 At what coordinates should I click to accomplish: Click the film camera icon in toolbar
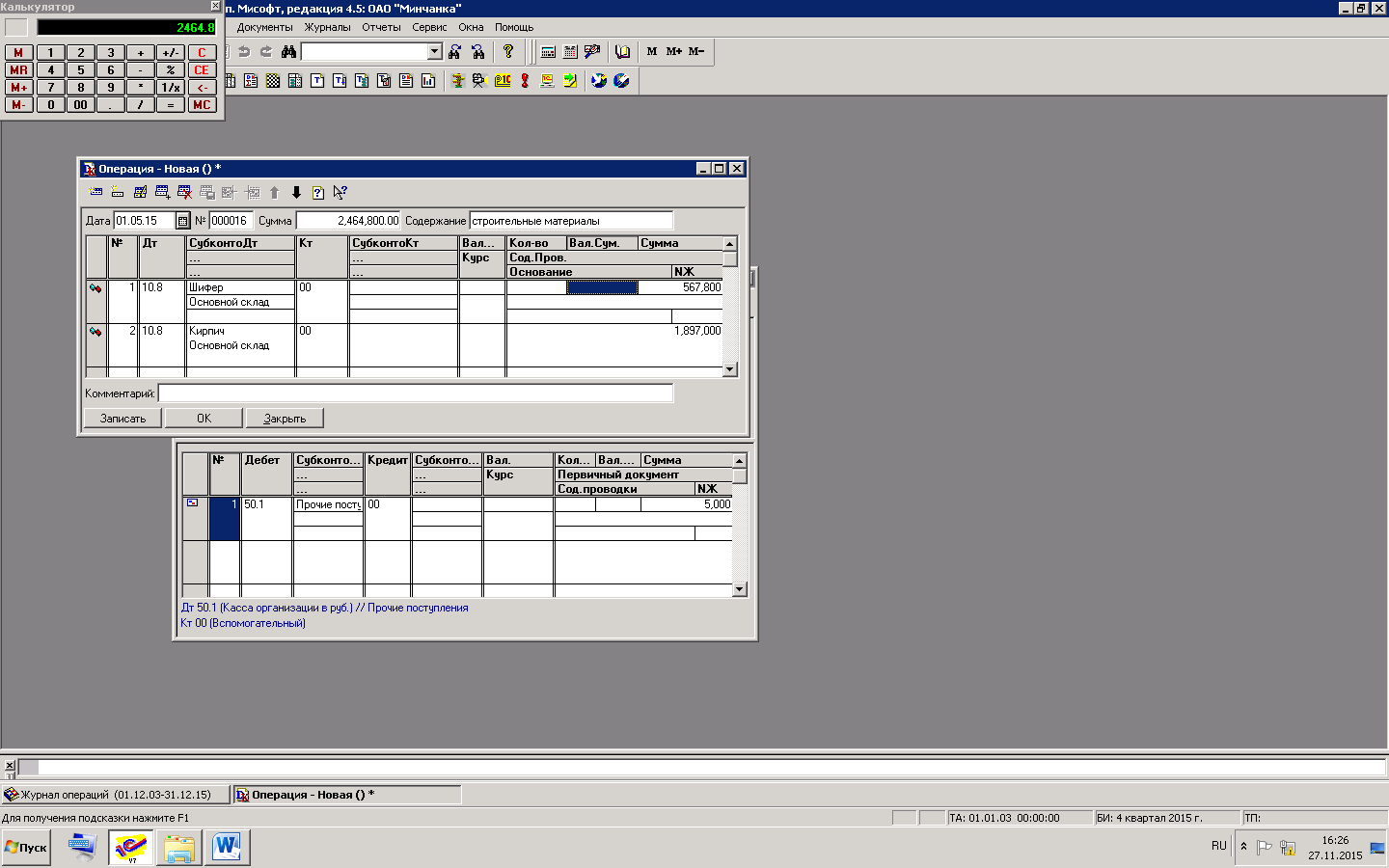[x=479, y=81]
